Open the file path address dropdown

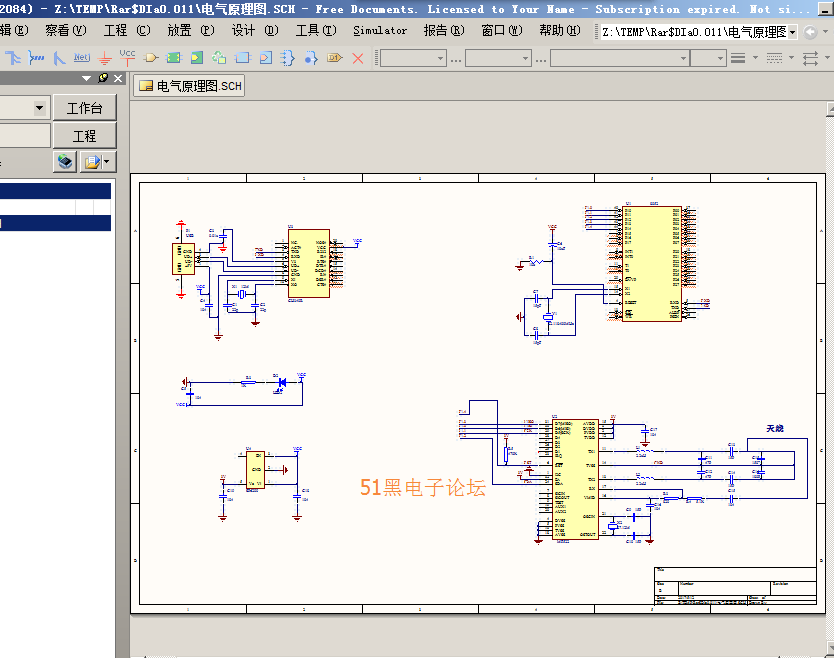pyautogui.click(x=792, y=32)
